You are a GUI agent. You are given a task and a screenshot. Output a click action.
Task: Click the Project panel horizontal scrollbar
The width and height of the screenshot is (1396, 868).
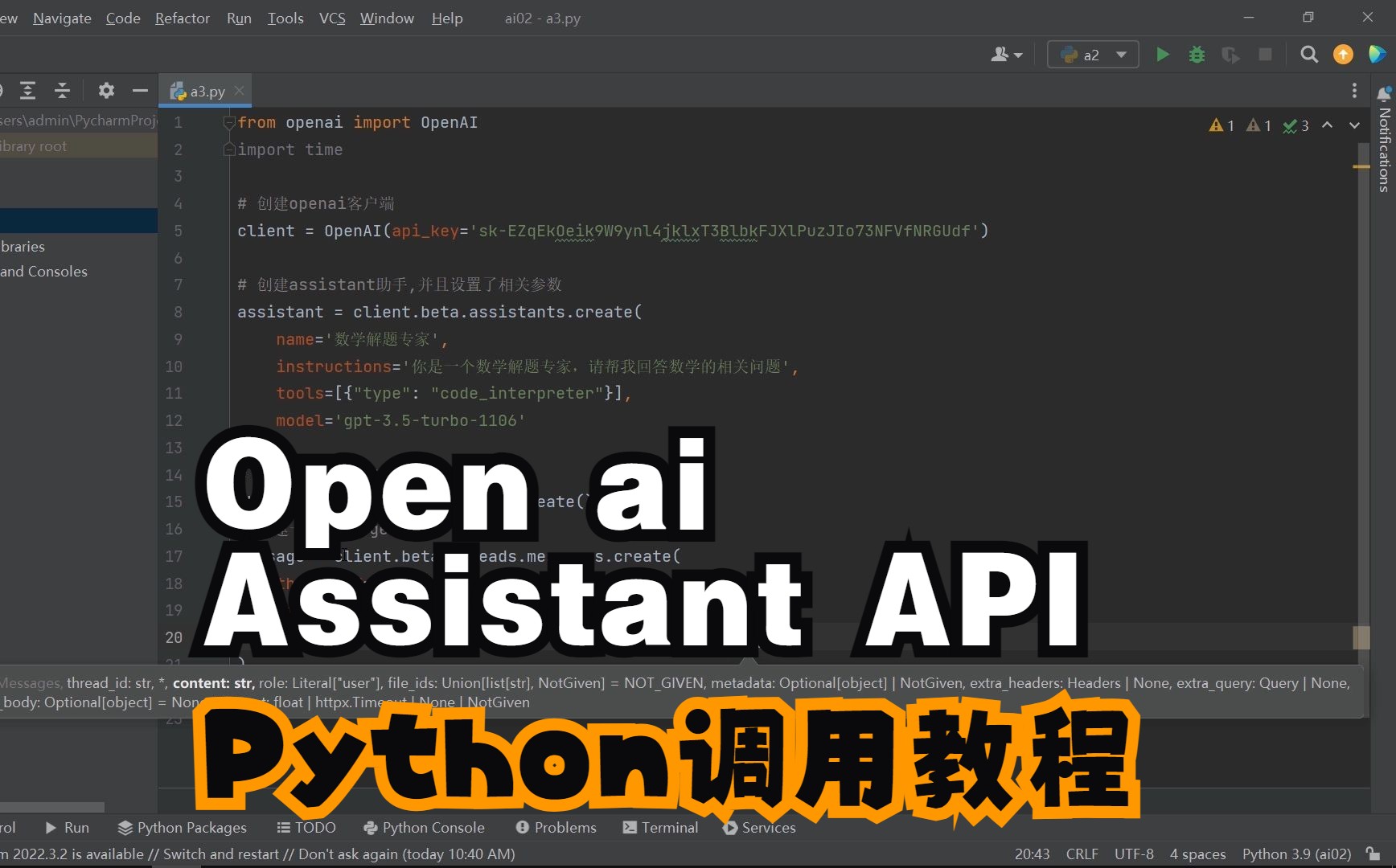tap(52, 806)
